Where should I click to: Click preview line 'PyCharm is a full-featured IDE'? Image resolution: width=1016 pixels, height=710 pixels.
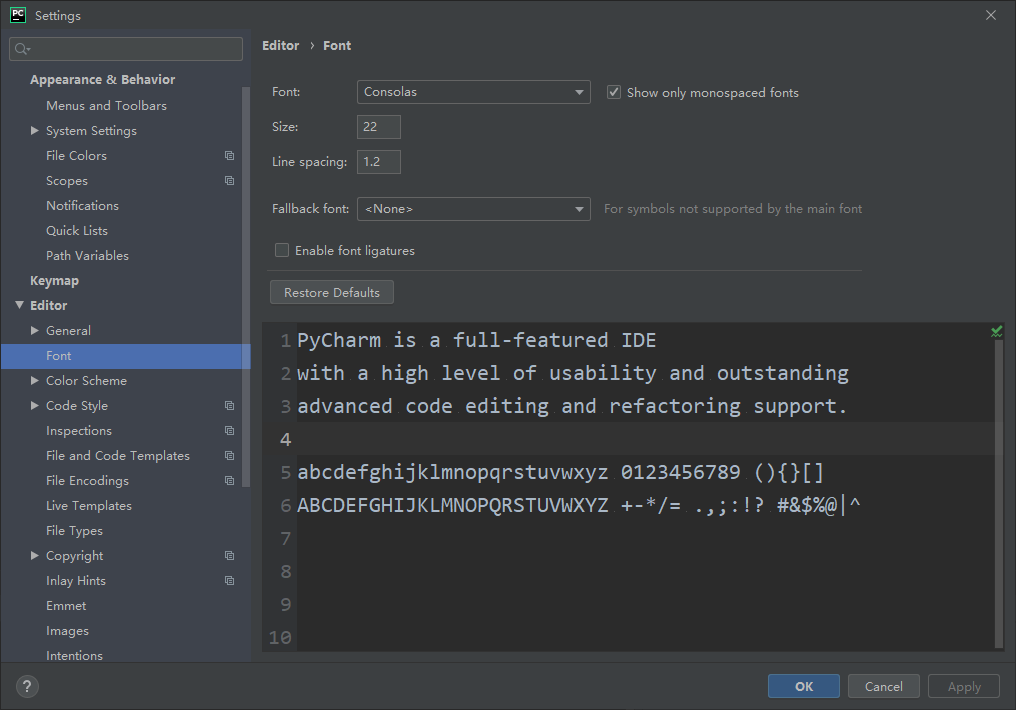coord(476,340)
